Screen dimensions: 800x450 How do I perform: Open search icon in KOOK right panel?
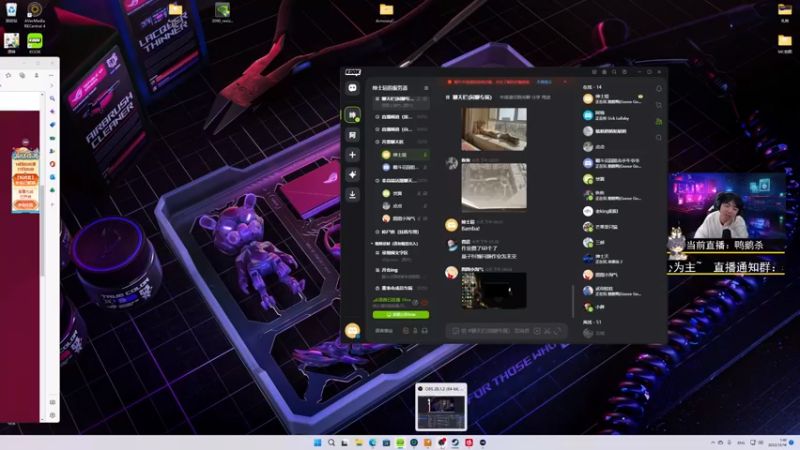[x=659, y=138]
